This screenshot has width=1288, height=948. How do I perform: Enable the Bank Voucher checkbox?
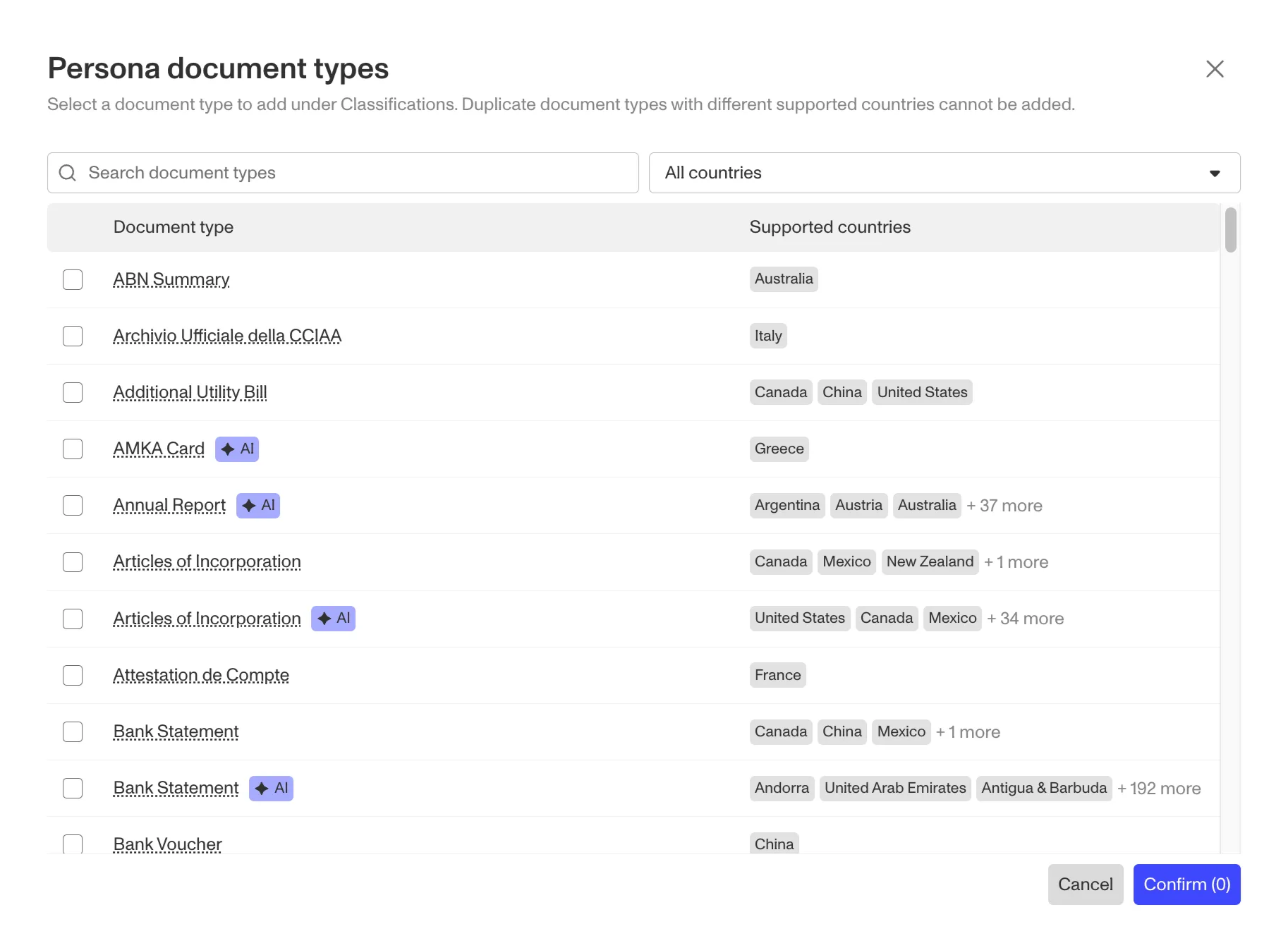(x=73, y=844)
